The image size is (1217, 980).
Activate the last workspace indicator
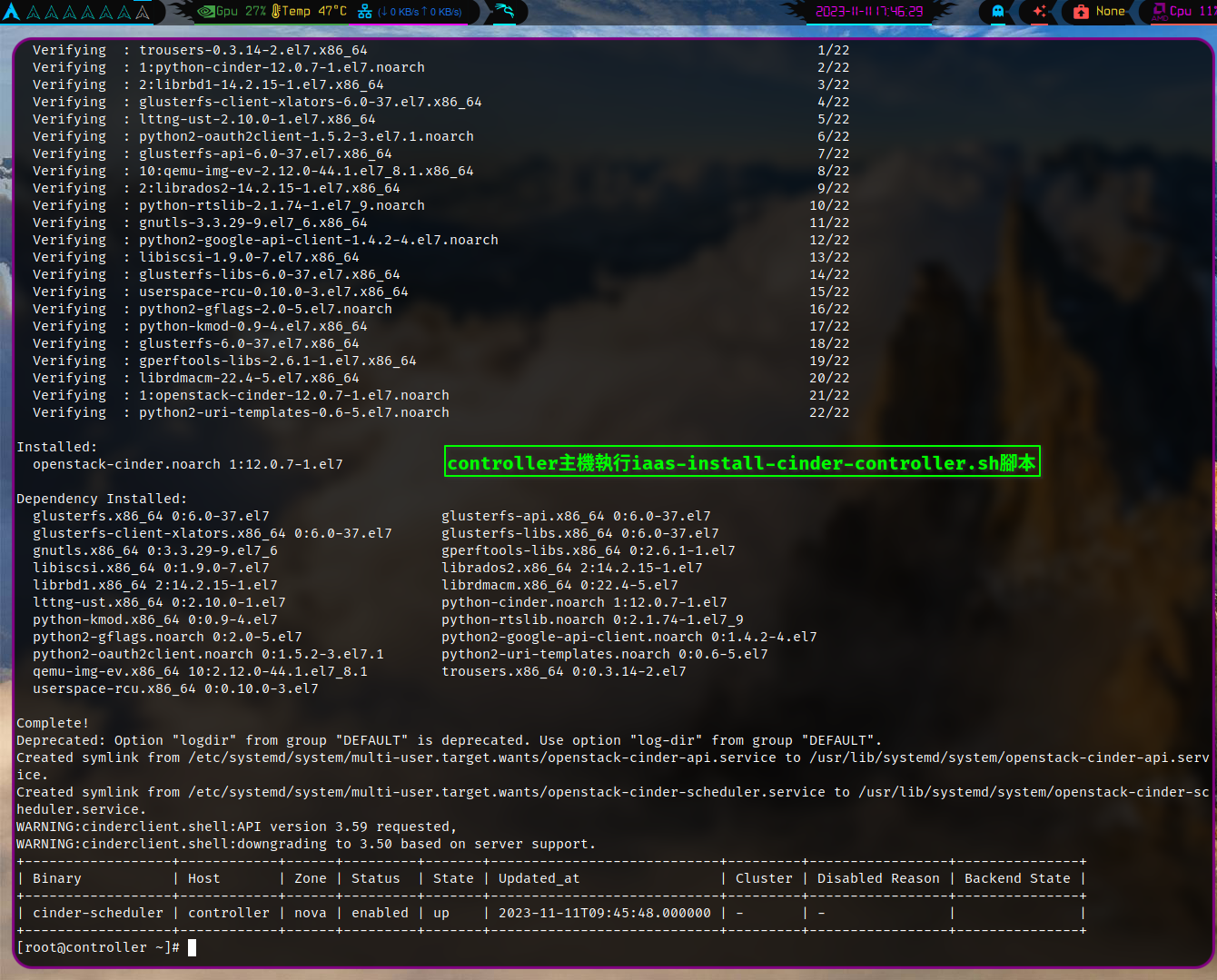(x=143, y=12)
